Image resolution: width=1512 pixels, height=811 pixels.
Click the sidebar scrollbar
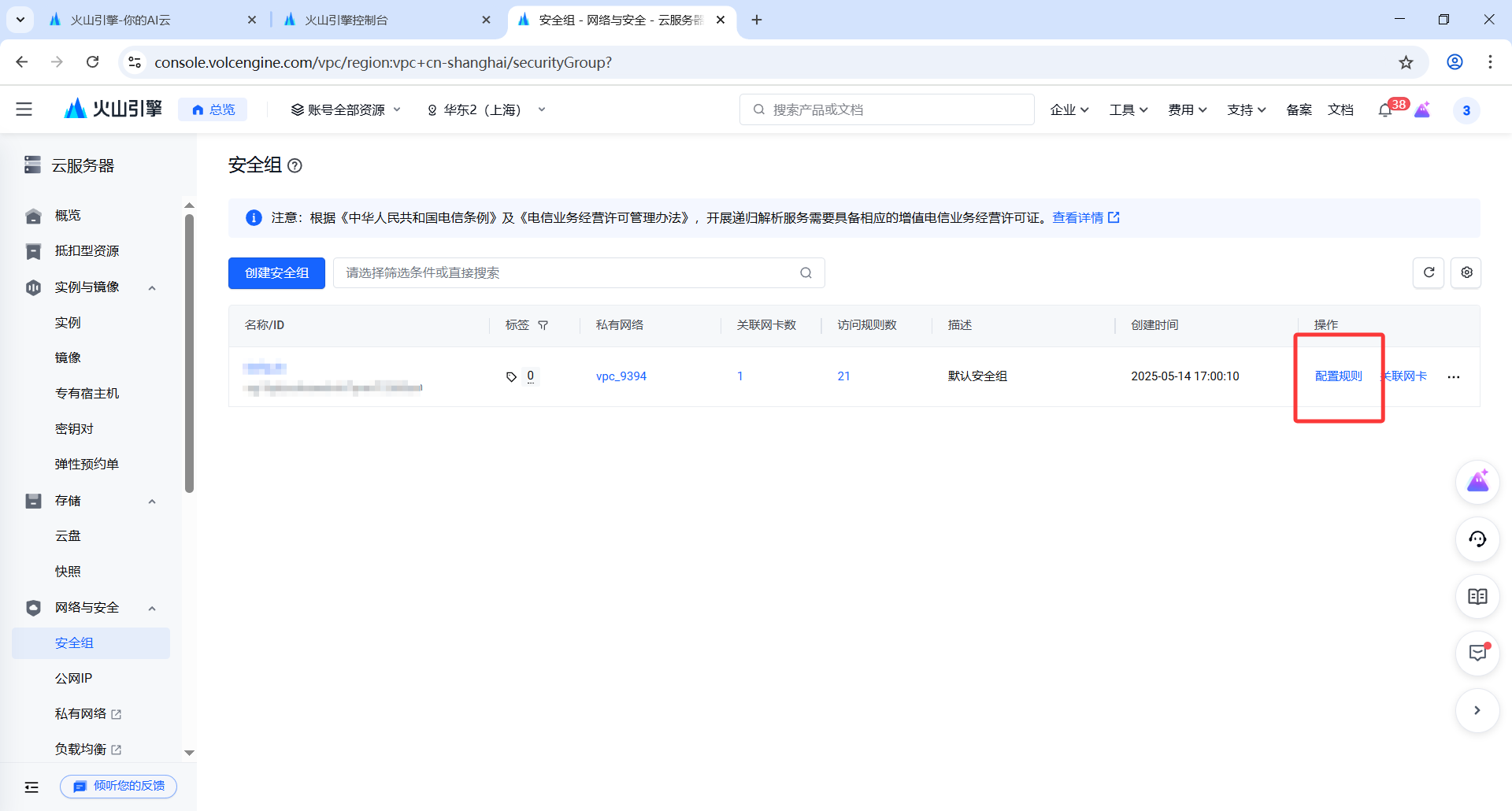click(189, 346)
